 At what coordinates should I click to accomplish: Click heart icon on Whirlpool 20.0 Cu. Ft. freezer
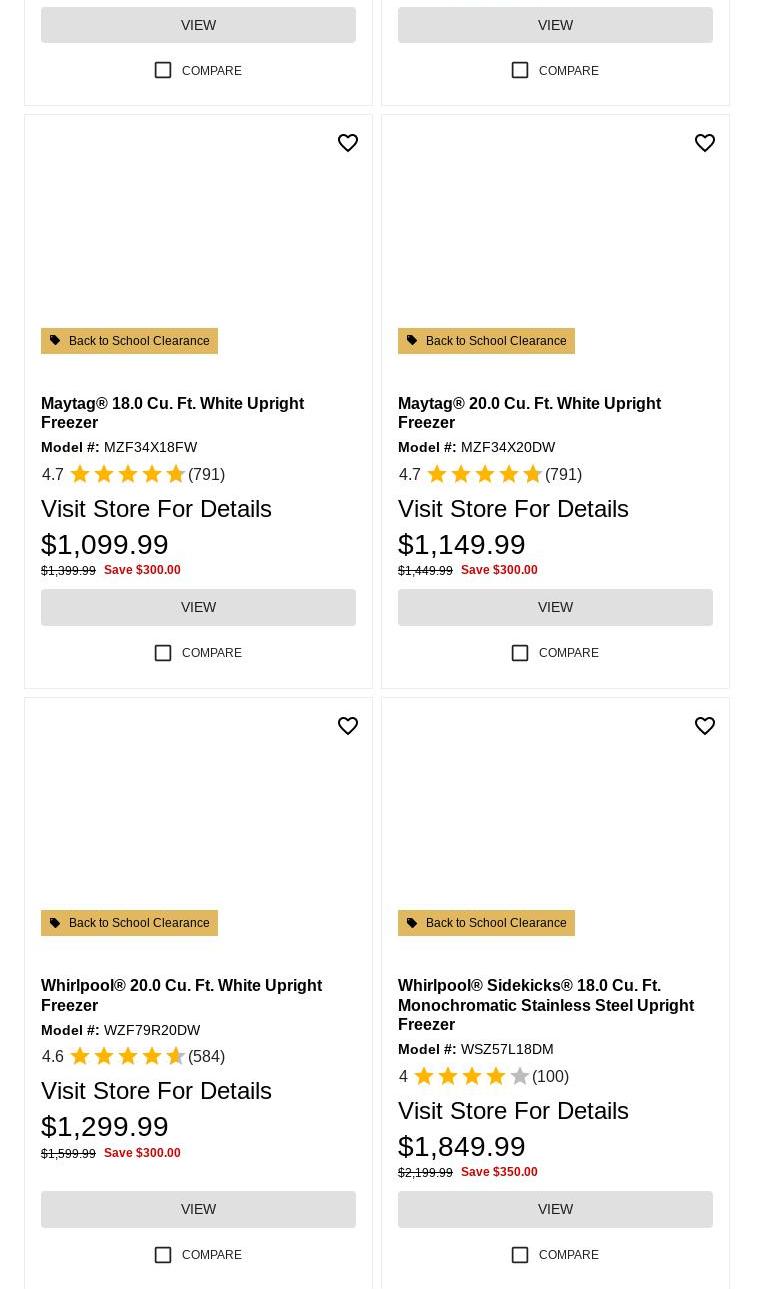pos(348,726)
